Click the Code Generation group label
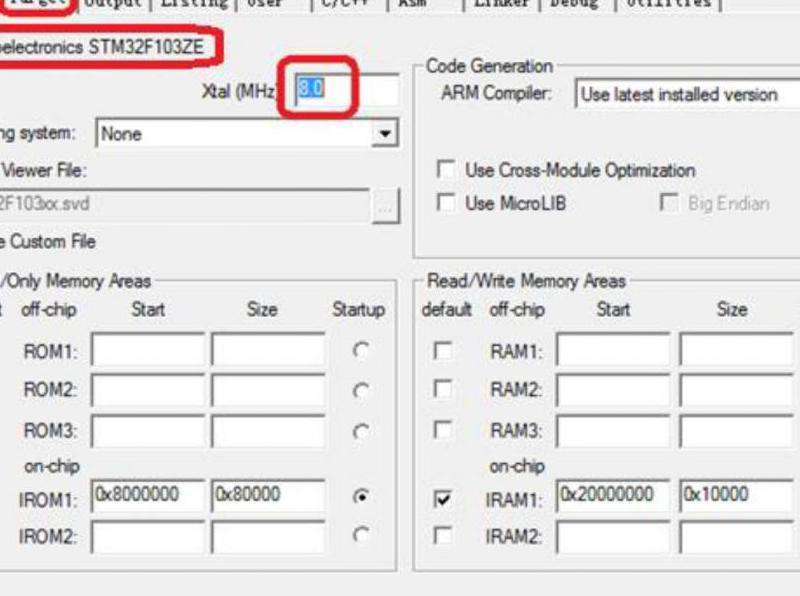The image size is (800, 596). pos(489,66)
